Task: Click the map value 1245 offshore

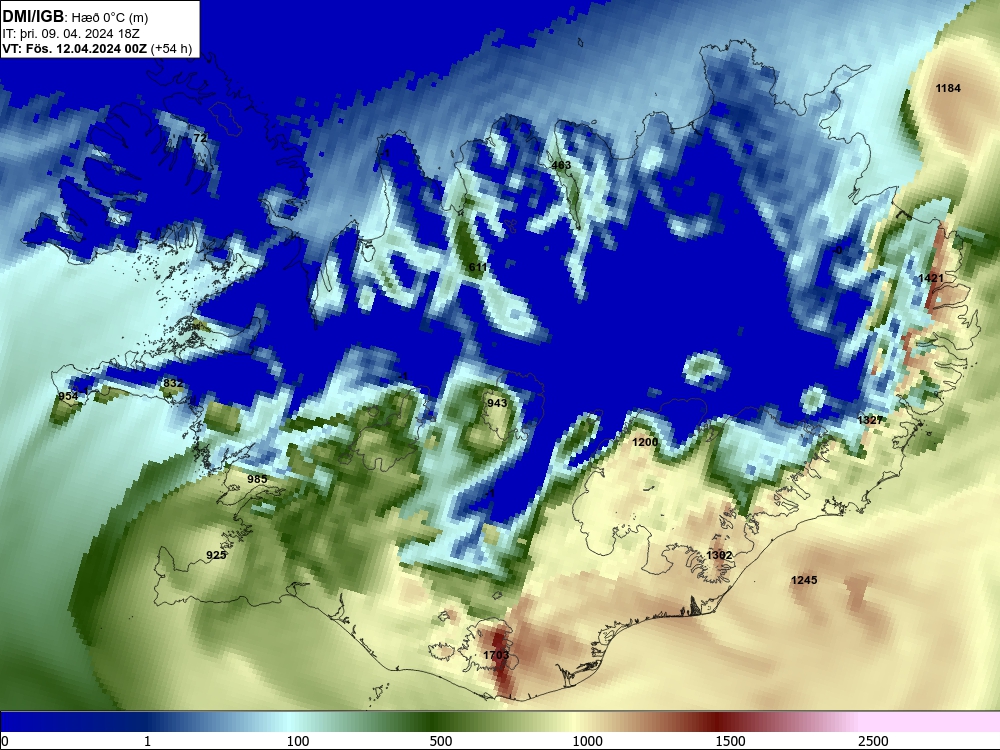Action: point(804,580)
